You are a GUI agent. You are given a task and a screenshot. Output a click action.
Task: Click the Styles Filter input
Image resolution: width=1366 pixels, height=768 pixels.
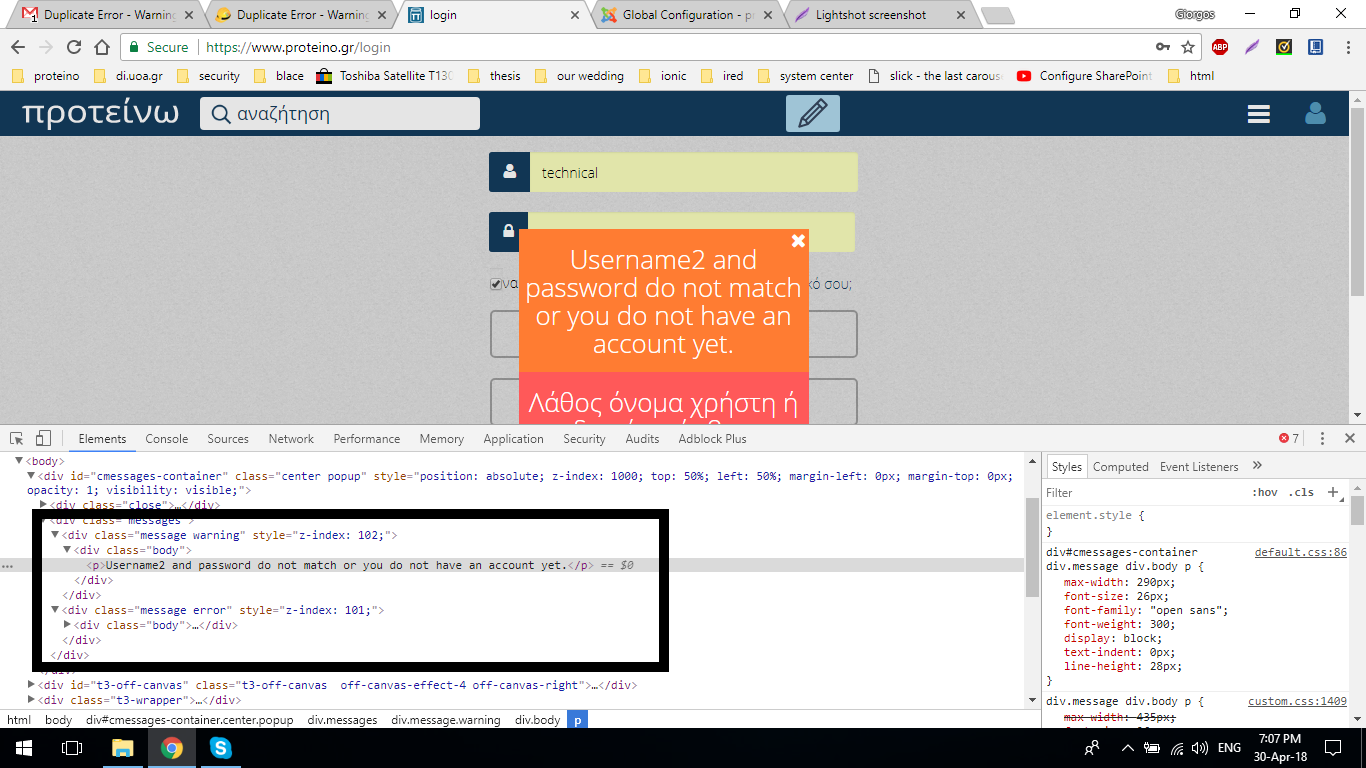pyautogui.click(x=1145, y=492)
